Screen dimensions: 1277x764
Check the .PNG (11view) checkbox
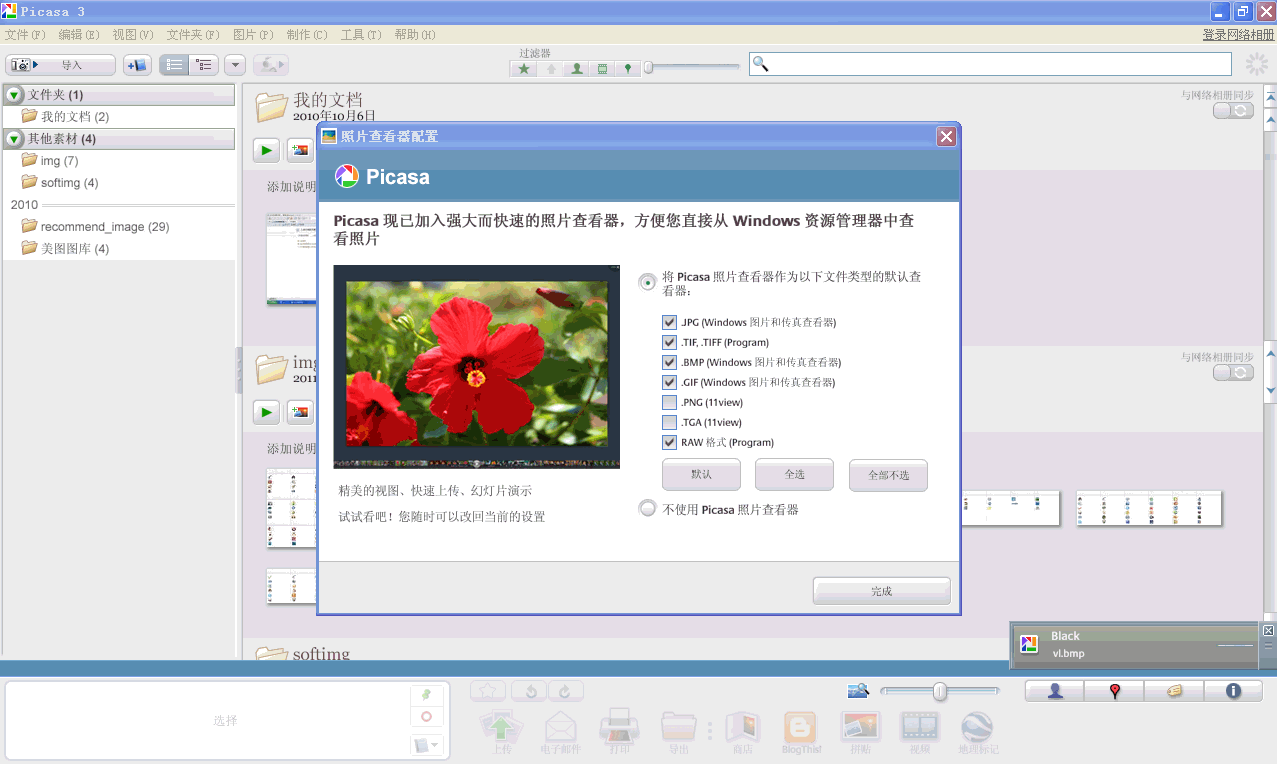pos(670,402)
